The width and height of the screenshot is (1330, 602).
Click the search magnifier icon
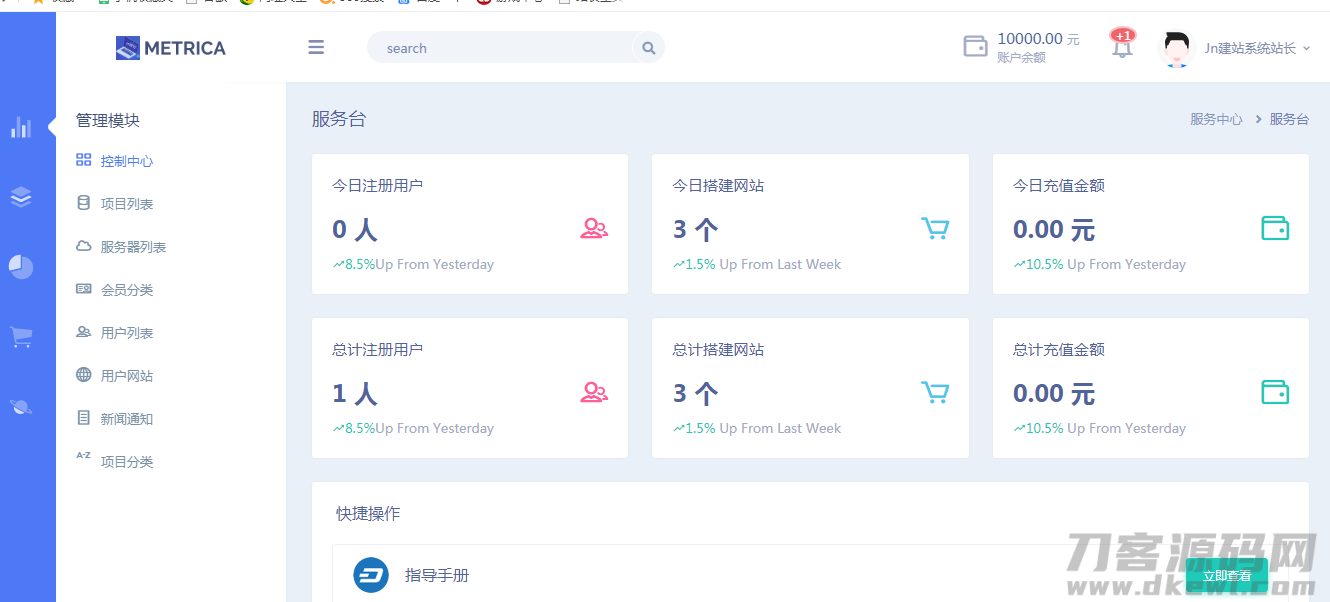point(648,48)
